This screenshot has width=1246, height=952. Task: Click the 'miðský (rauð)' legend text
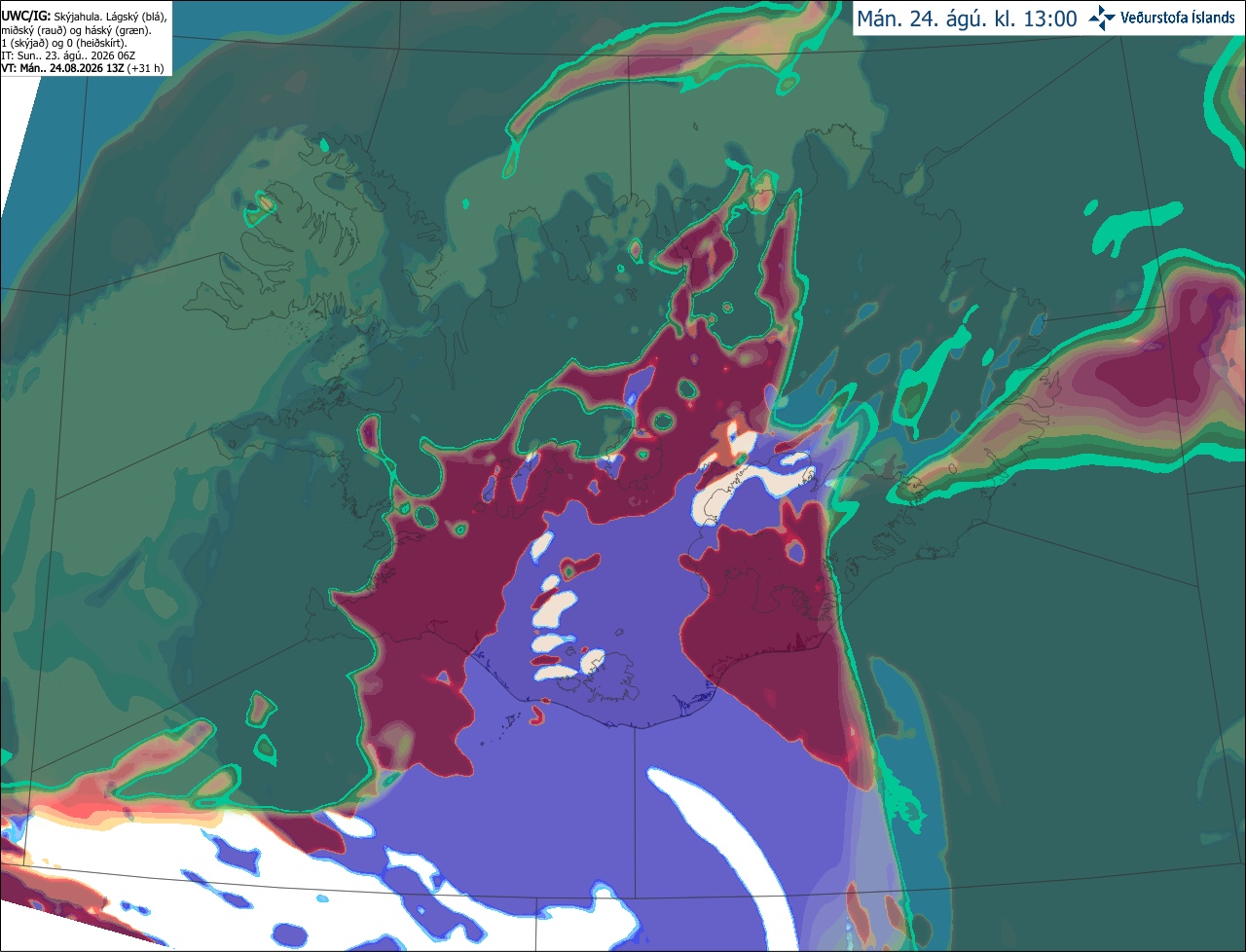36,30
